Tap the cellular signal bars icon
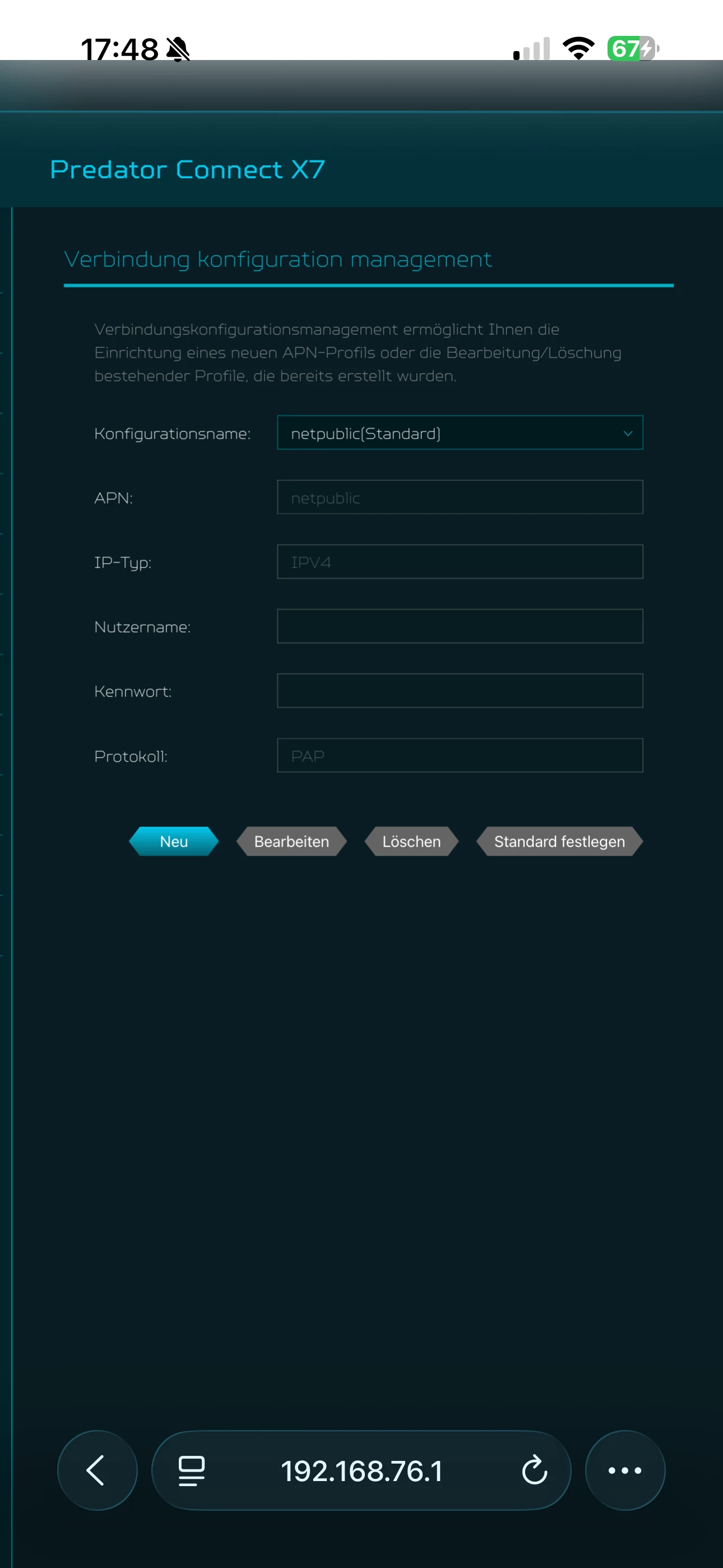Viewport: 723px width, 1568px height. click(x=531, y=49)
